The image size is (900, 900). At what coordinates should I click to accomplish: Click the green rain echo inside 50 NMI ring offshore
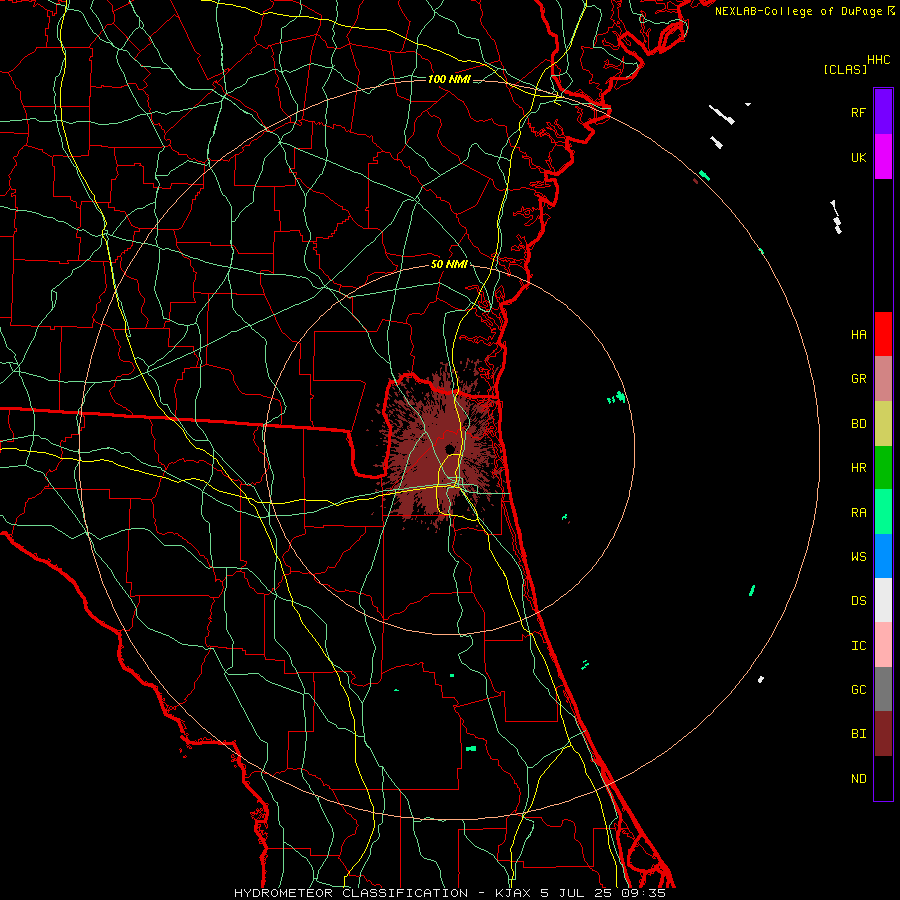(x=617, y=397)
